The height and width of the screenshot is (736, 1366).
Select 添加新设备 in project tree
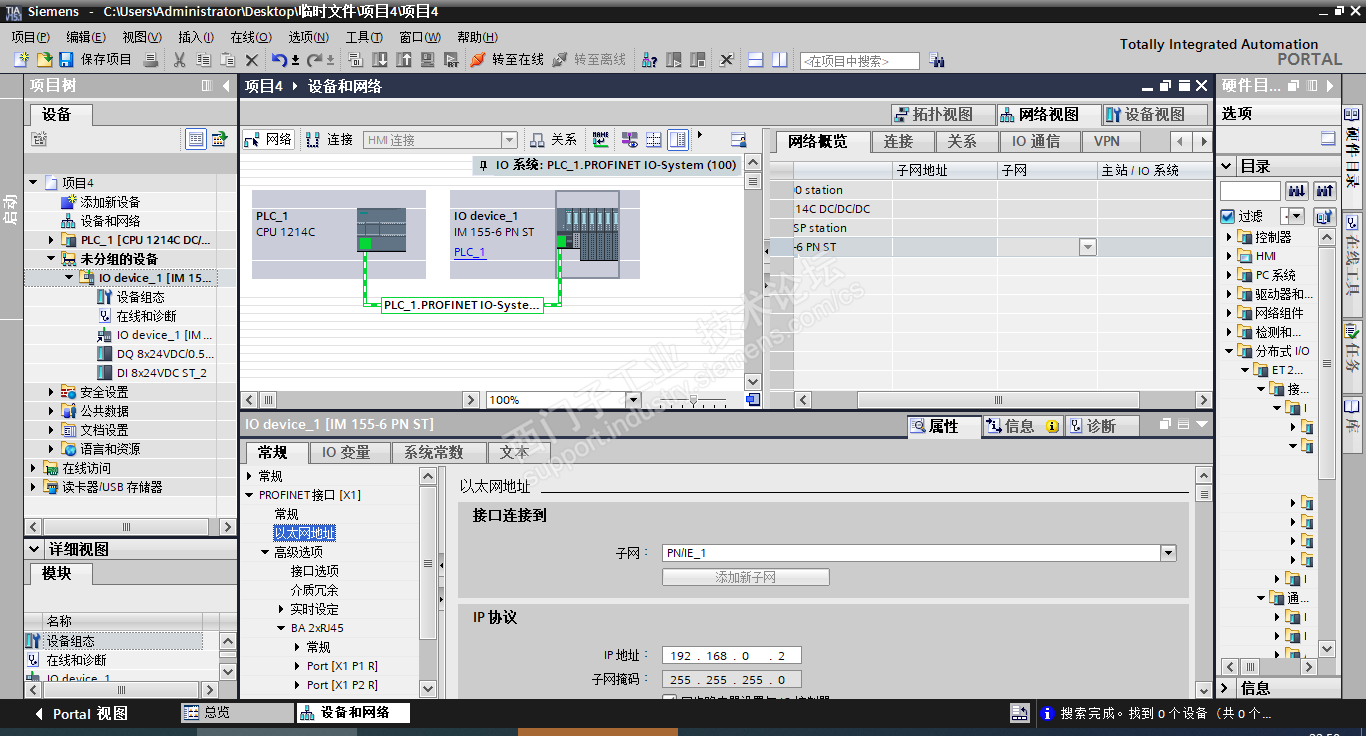point(110,202)
